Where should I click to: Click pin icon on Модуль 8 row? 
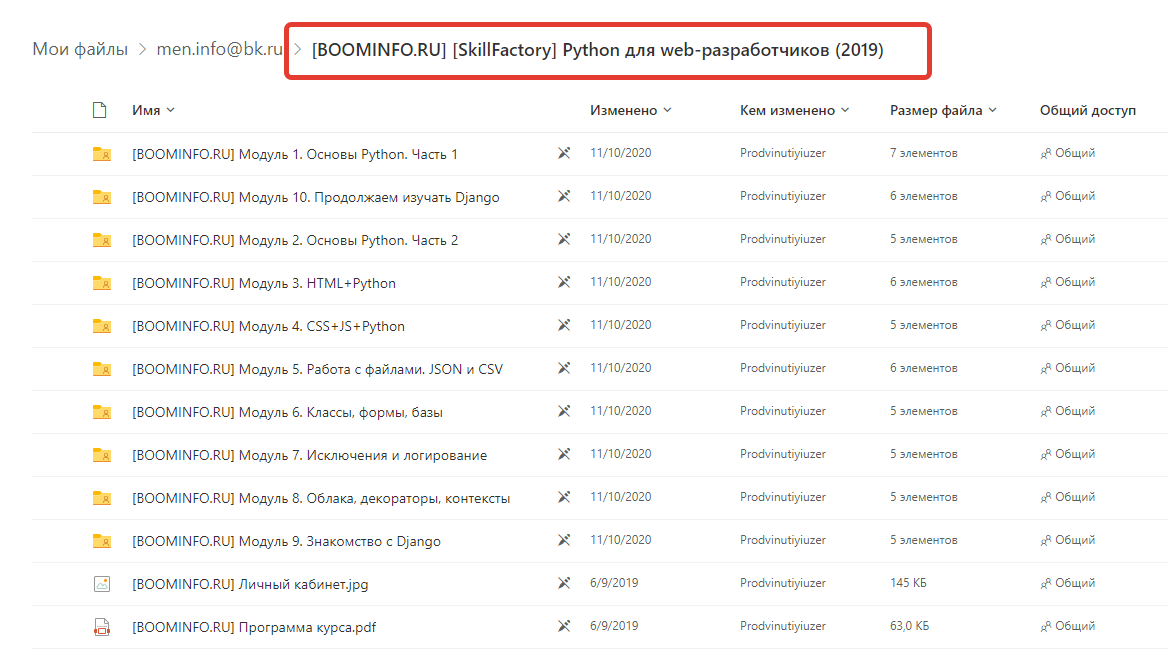[x=564, y=497]
